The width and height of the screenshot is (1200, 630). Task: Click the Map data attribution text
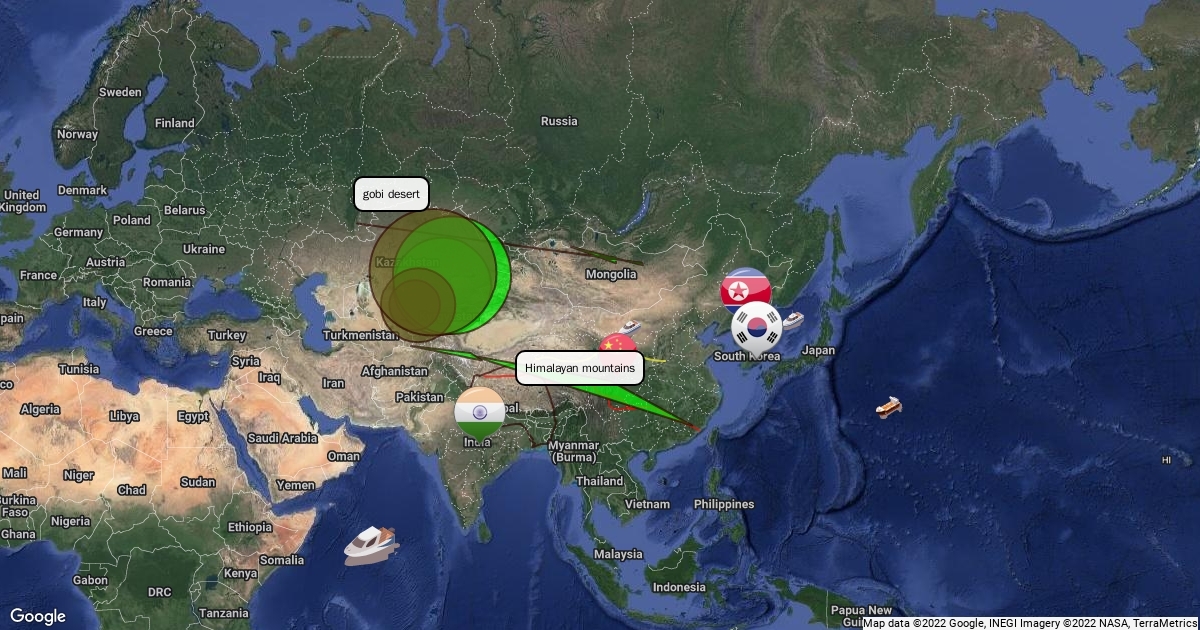click(1029, 623)
